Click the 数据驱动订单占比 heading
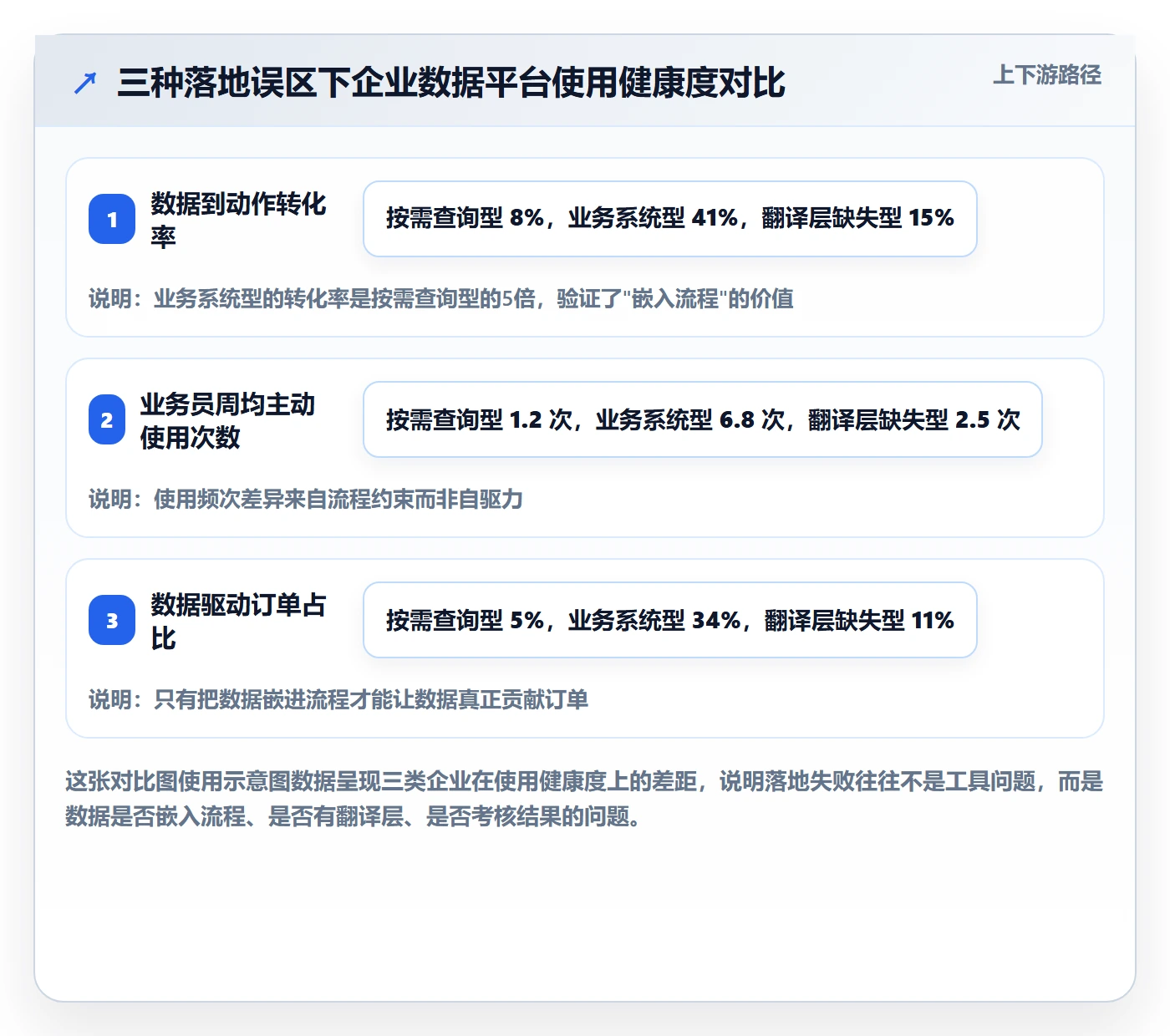The image size is (1170, 1036). 239,620
